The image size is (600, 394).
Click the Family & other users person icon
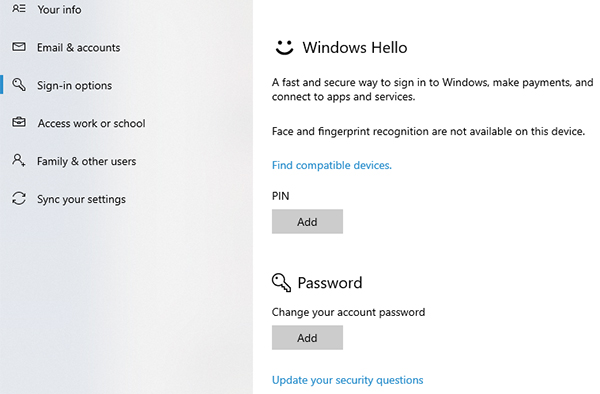pyautogui.click(x=19, y=160)
